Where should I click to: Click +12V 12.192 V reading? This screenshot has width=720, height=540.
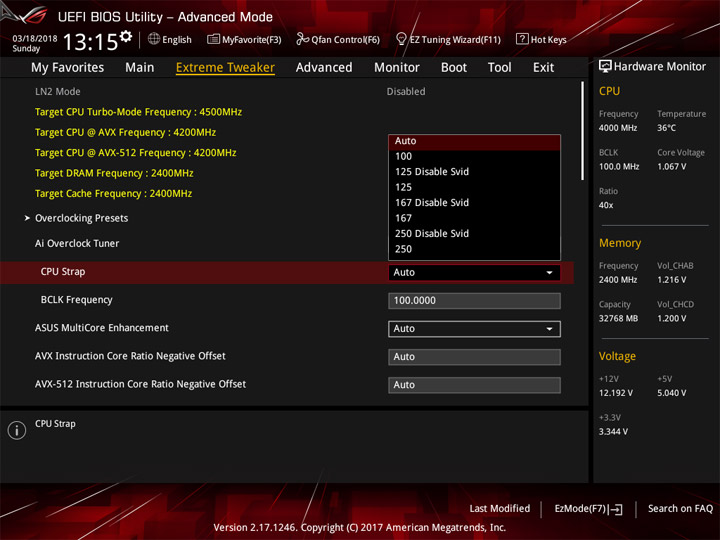pyautogui.click(x=615, y=393)
